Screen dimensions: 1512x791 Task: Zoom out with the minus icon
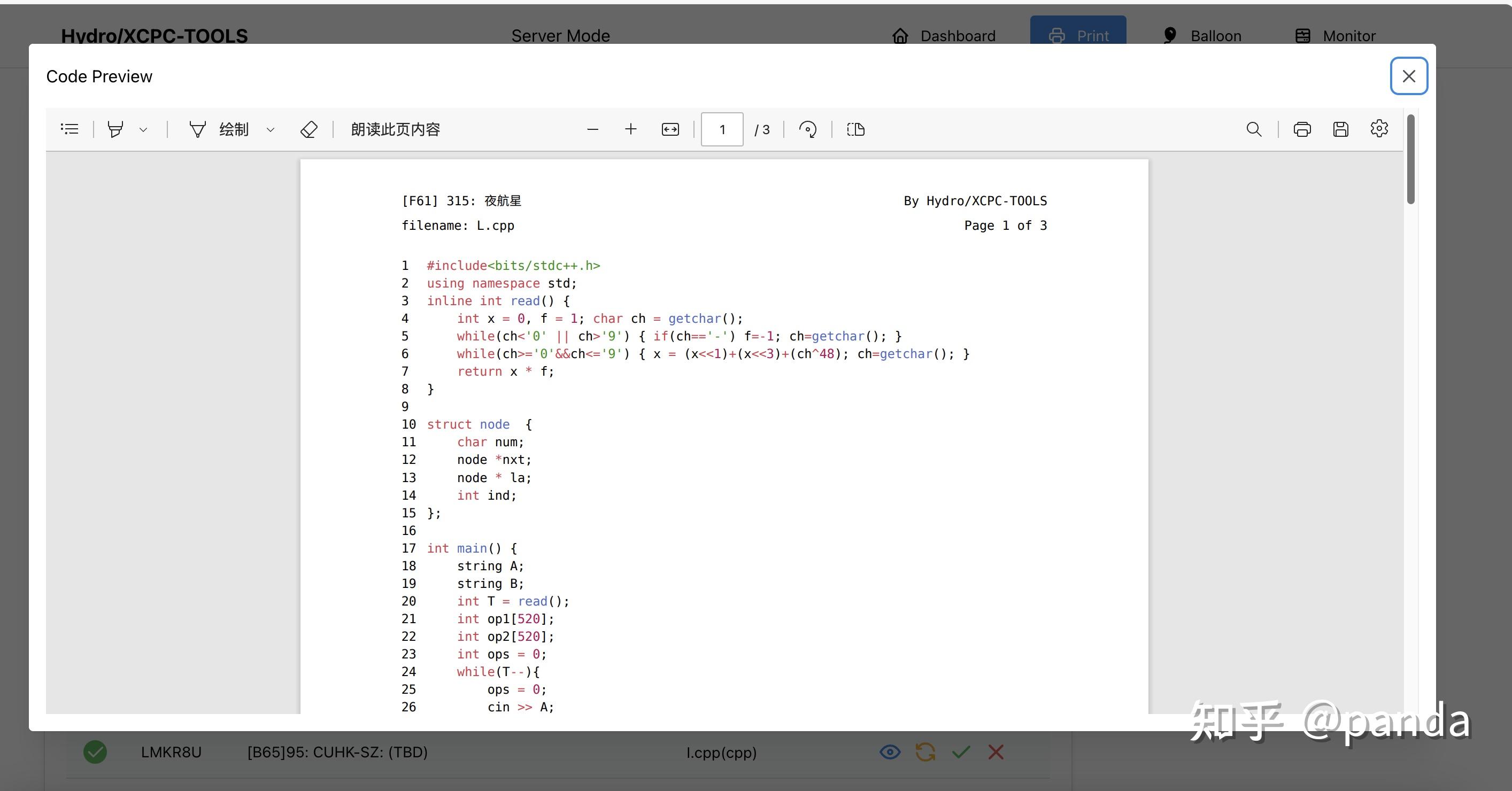point(593,129)
